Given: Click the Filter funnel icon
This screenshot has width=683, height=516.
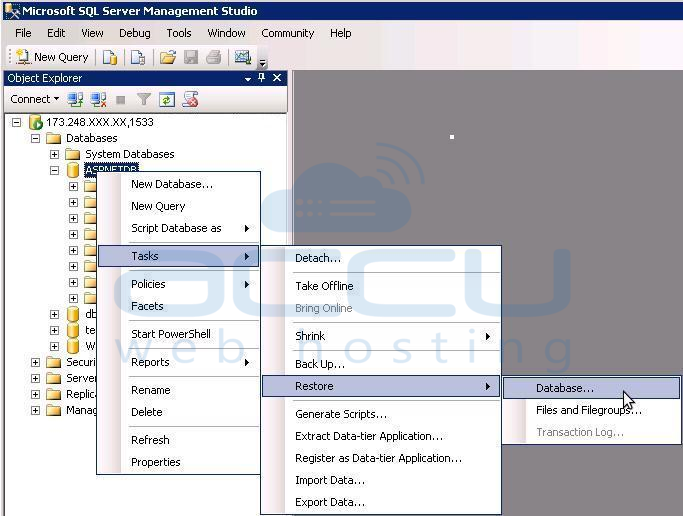Looking at the screenshot, I should (x=143, y=100).
